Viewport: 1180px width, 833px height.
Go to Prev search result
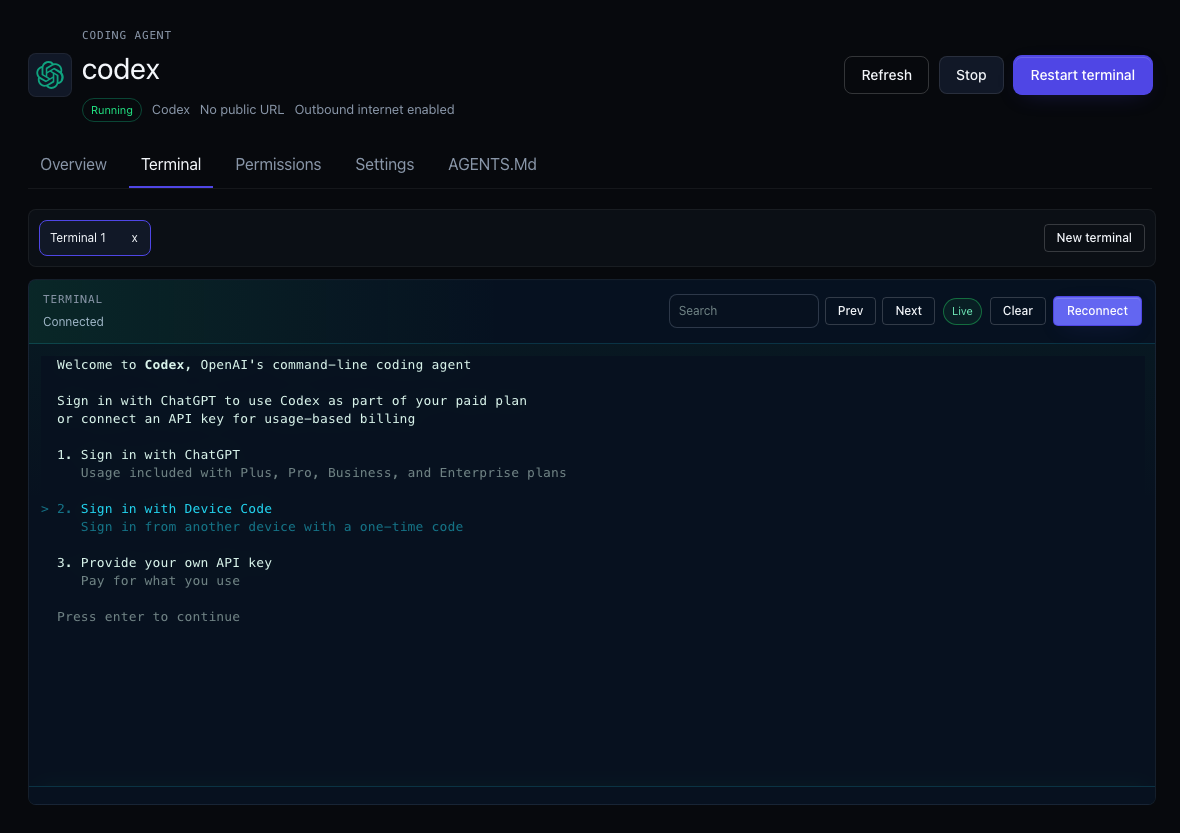coord(850,311)
